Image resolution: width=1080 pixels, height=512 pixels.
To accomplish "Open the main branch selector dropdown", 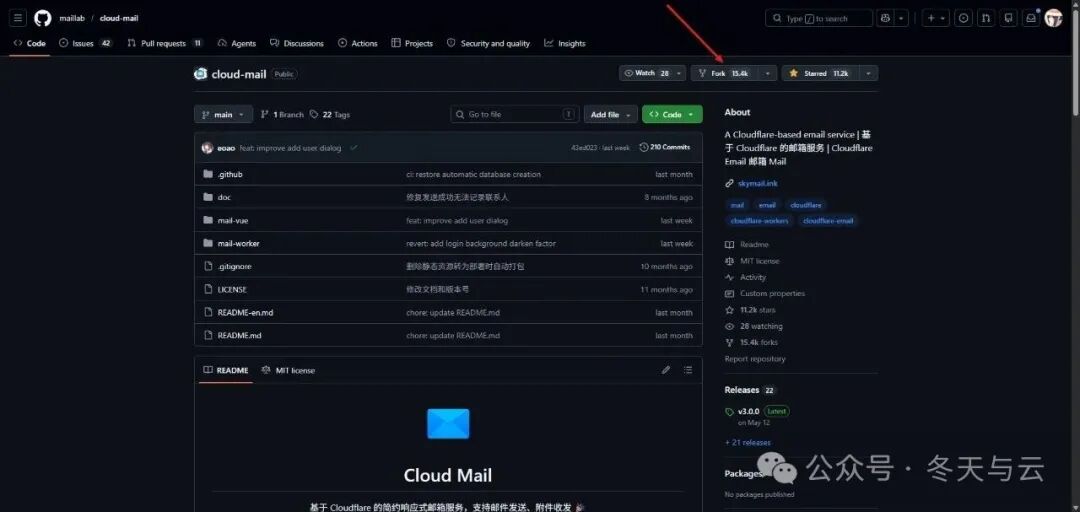I will (223, 114).
